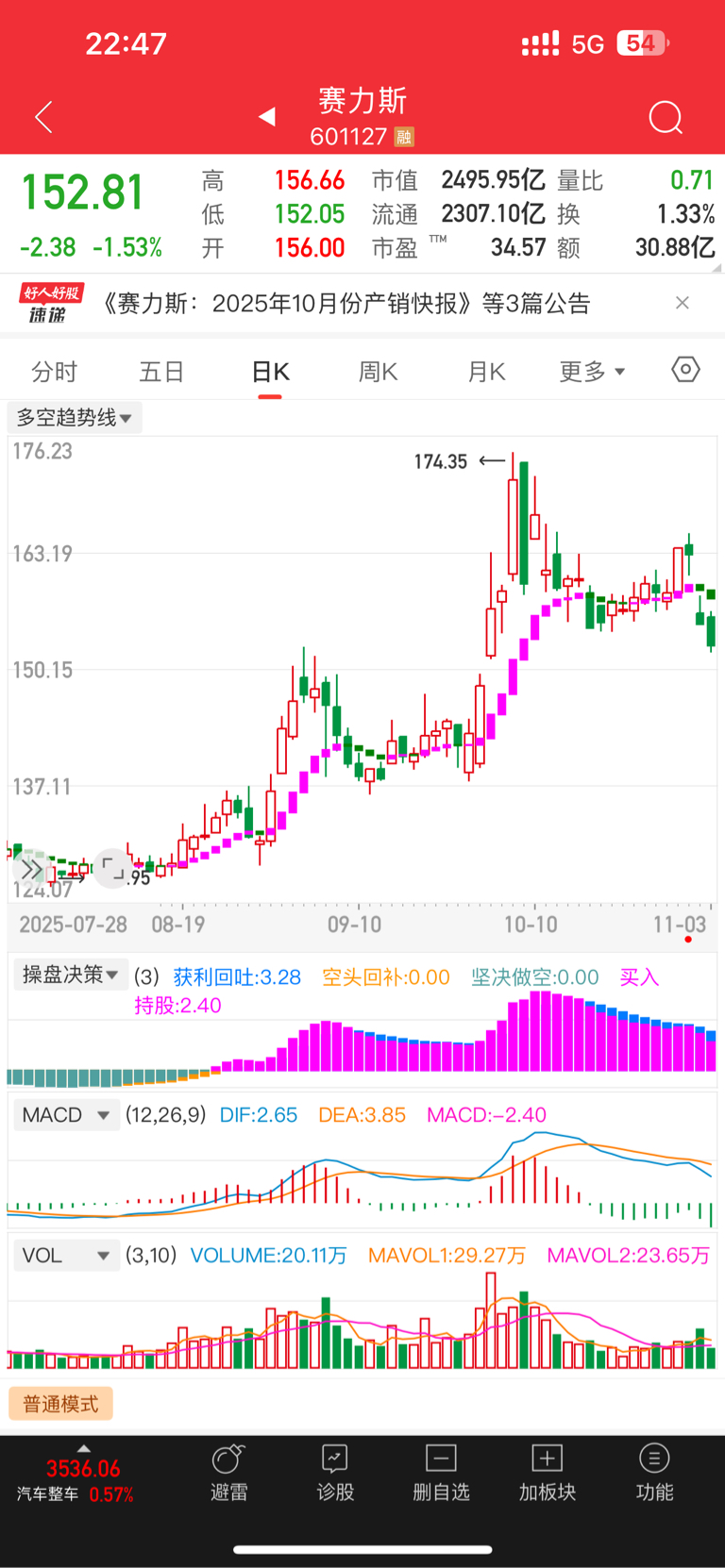Tap the stock name 赛力斯 title
The width and height of the screenshot is (725, 1568).
pos(362,101)
